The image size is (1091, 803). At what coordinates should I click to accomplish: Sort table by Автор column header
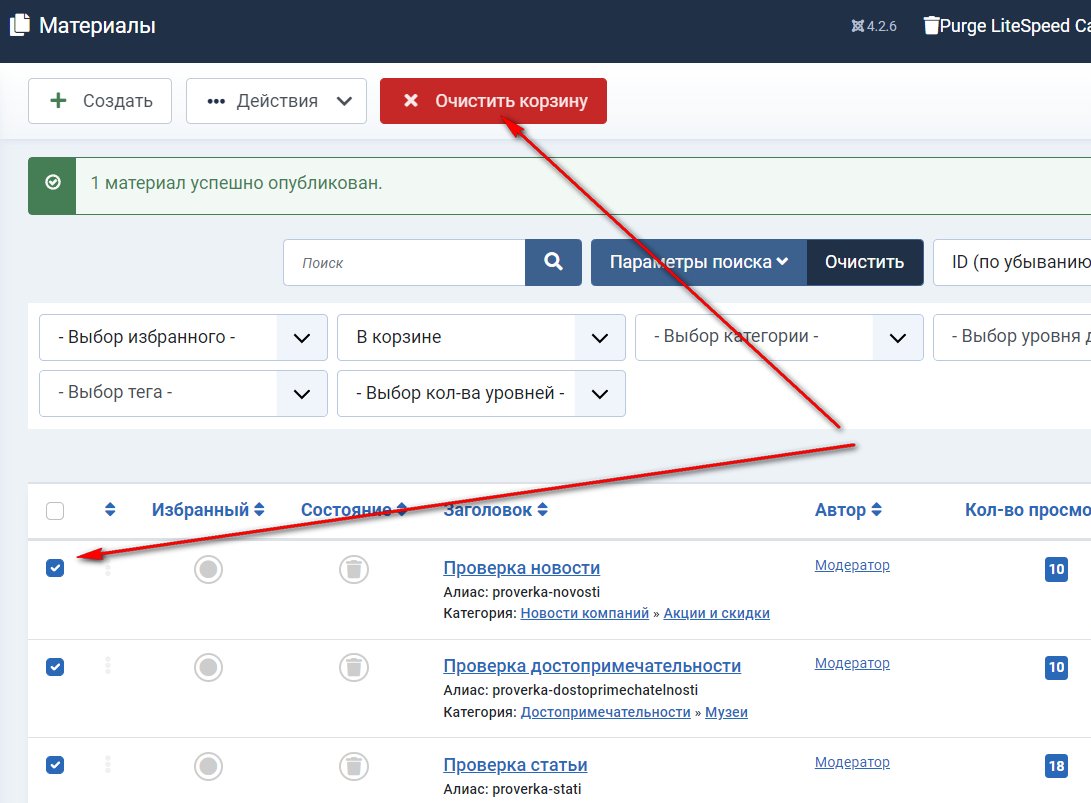click(x=847, y=510)
